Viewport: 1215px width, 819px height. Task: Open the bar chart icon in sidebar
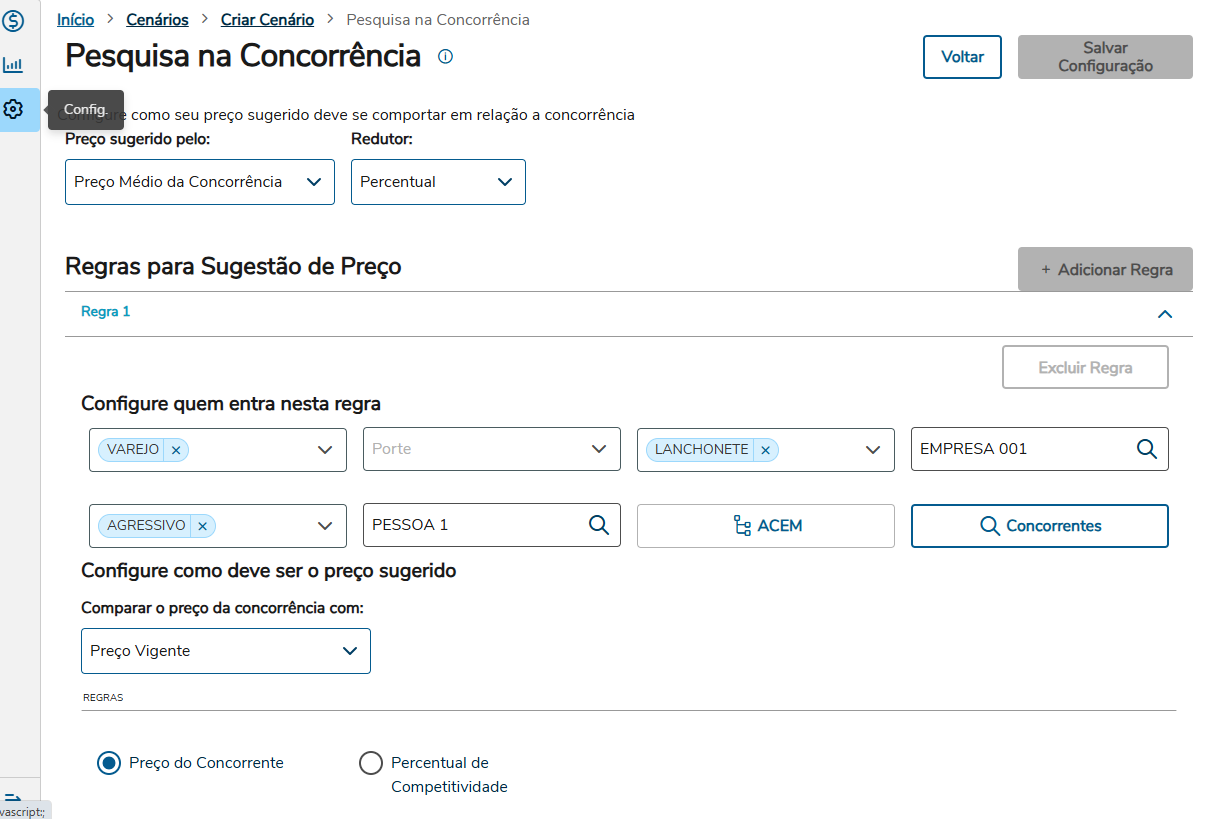pyautogui.click(x=13, y=65)
